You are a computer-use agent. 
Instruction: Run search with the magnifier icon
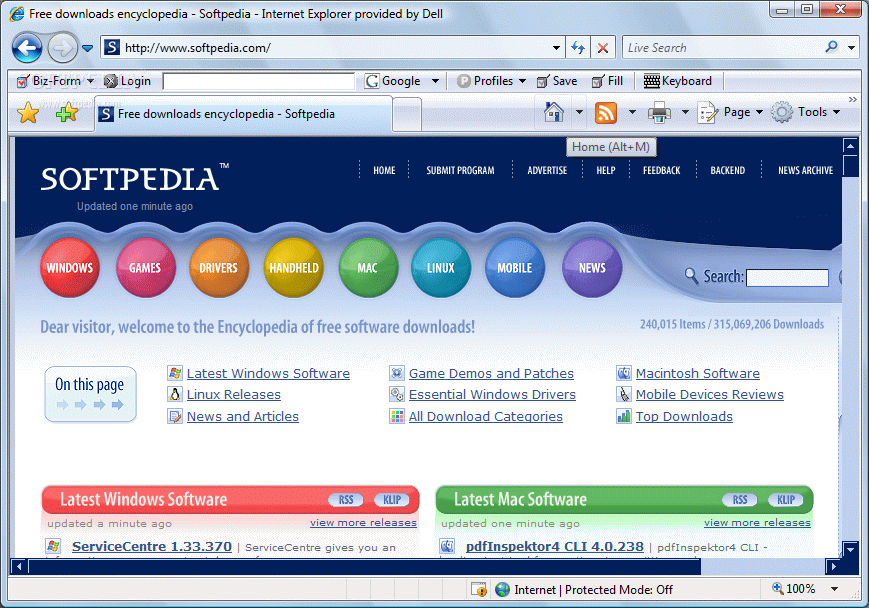point(831,48)
